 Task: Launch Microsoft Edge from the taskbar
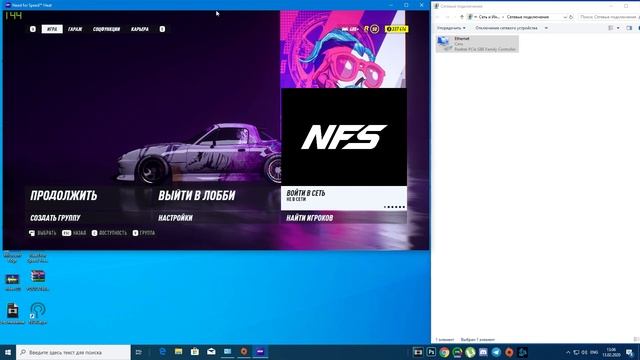pyautogui.click(x=162, y=352)
